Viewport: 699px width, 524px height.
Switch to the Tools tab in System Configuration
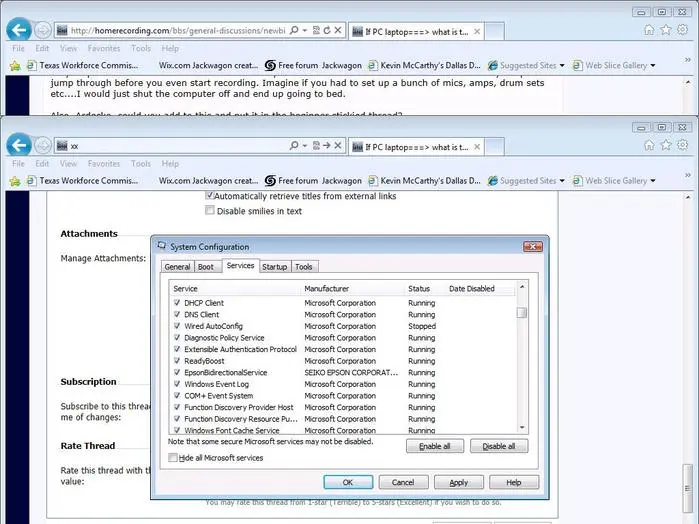coord(304,267)
